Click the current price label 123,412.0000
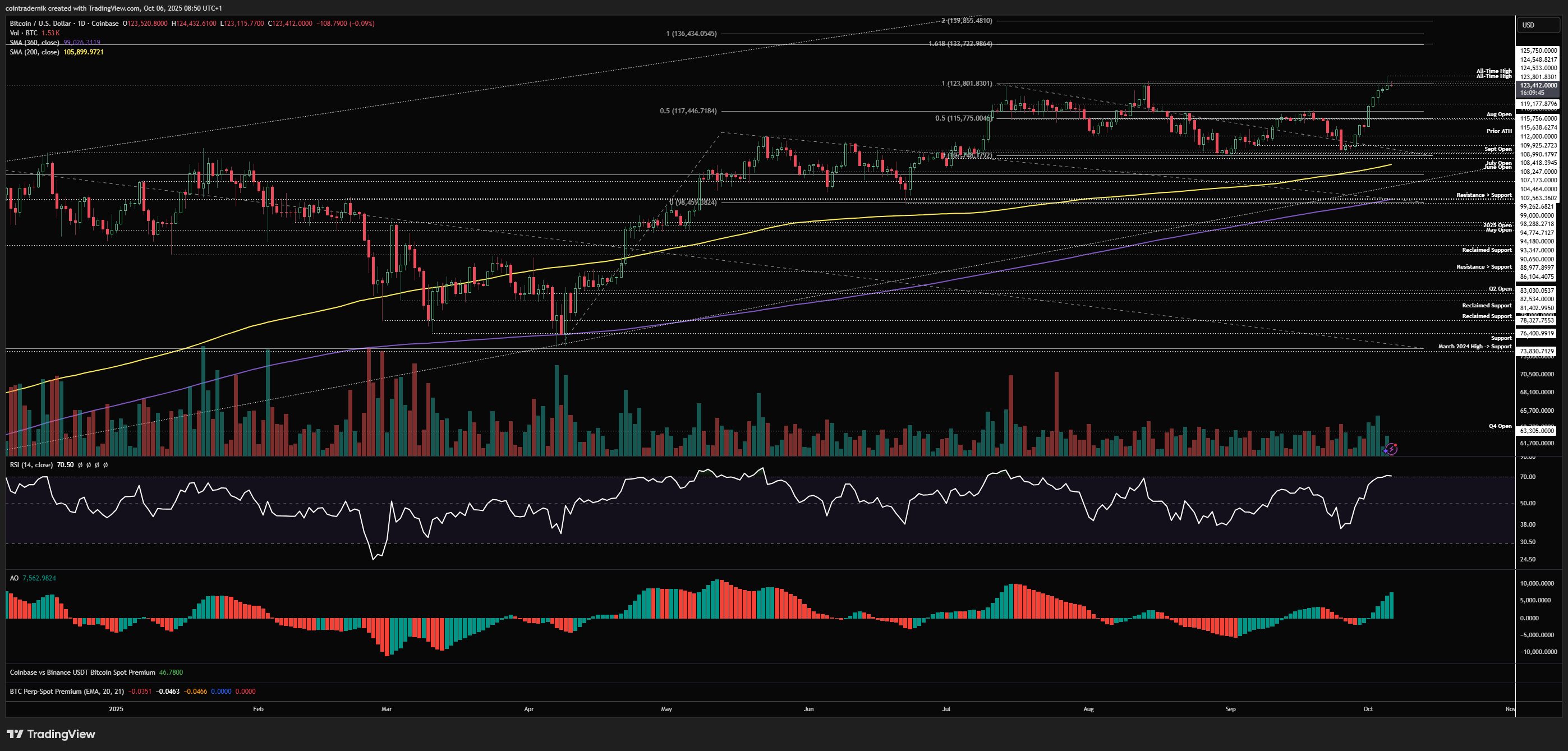1568x751 pixels. pos(1538,86)
